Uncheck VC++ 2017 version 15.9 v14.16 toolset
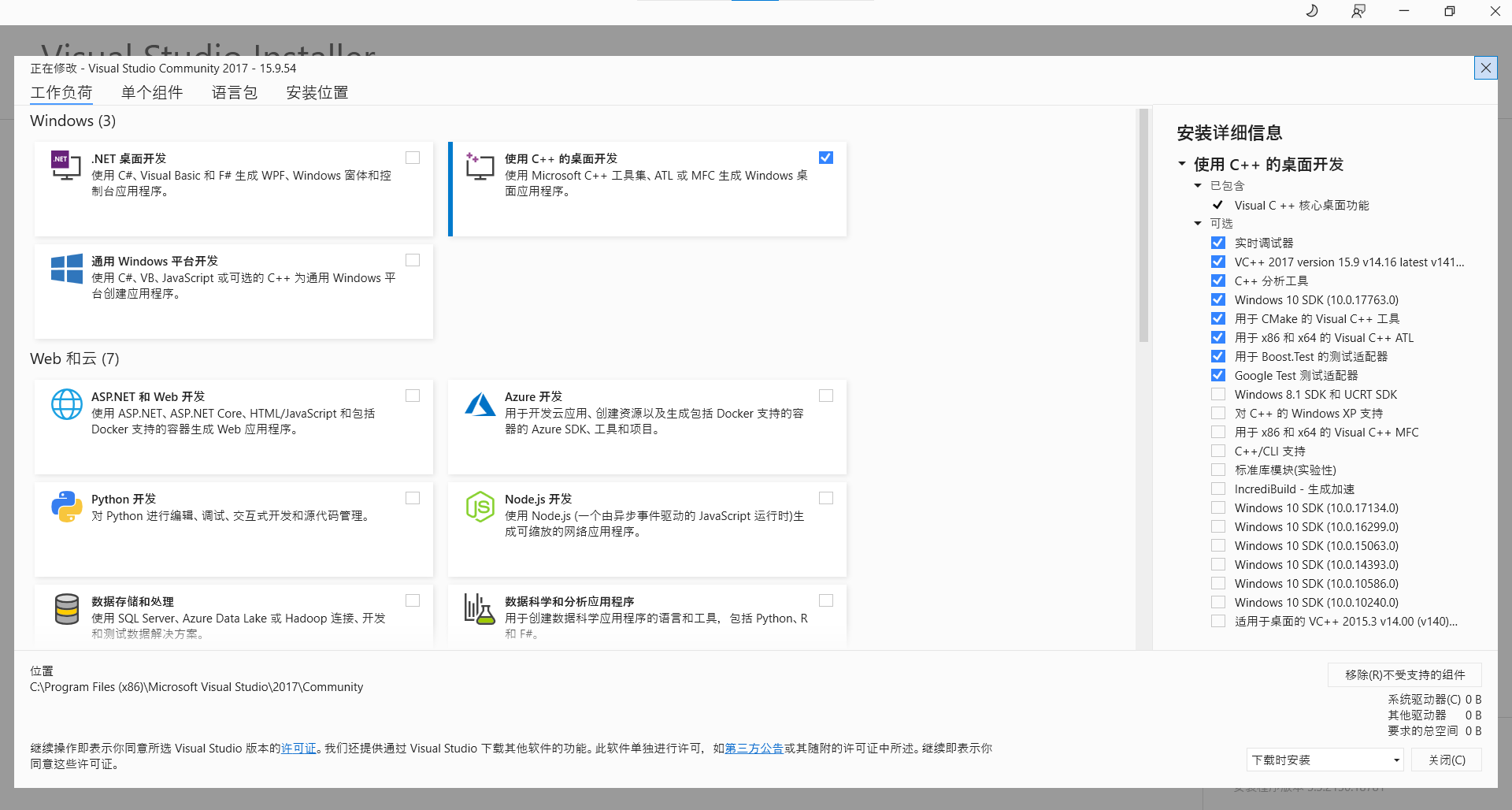 [1218, 262]
